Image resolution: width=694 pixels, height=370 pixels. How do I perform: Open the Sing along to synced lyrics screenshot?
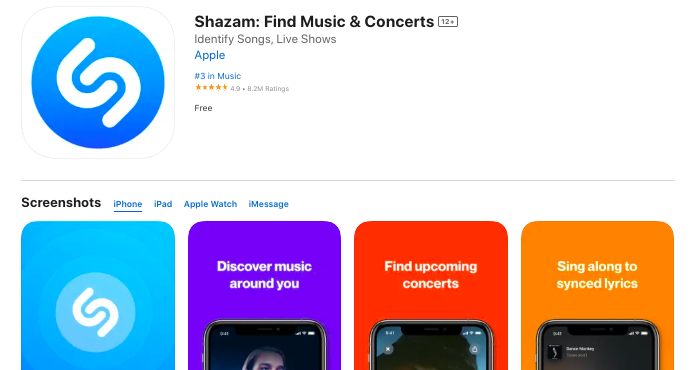(597, 296)
